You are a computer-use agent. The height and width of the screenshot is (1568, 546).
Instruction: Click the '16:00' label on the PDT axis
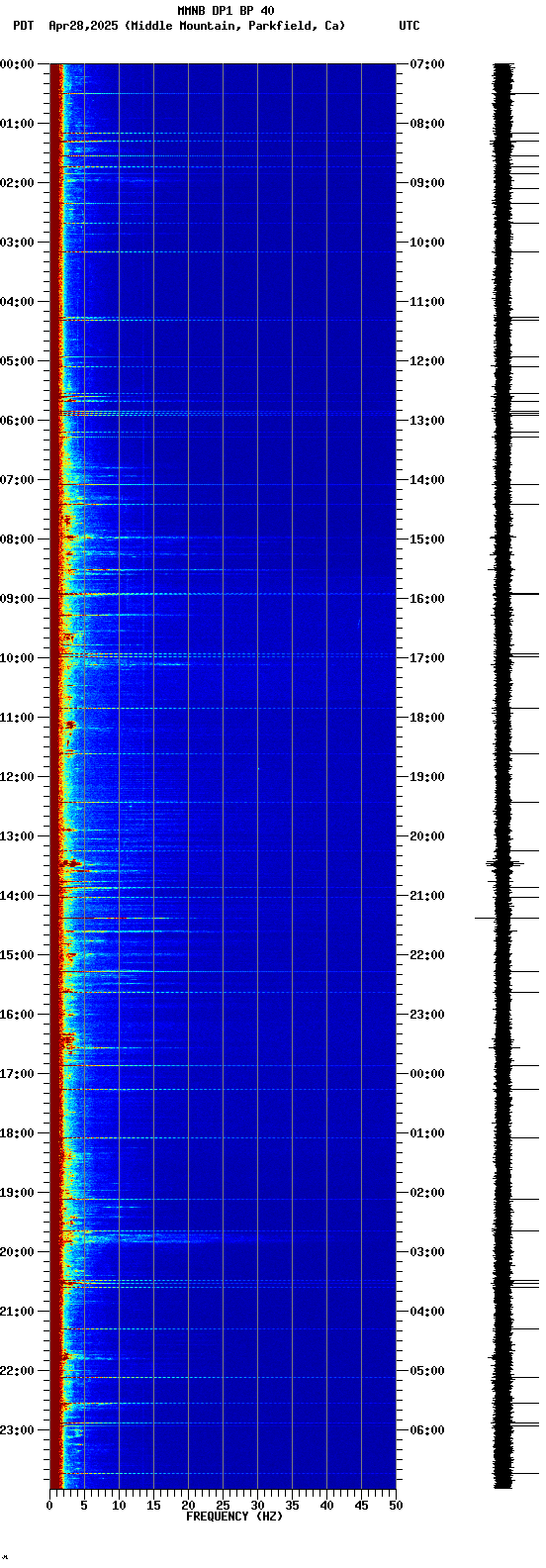[18, 1015]
